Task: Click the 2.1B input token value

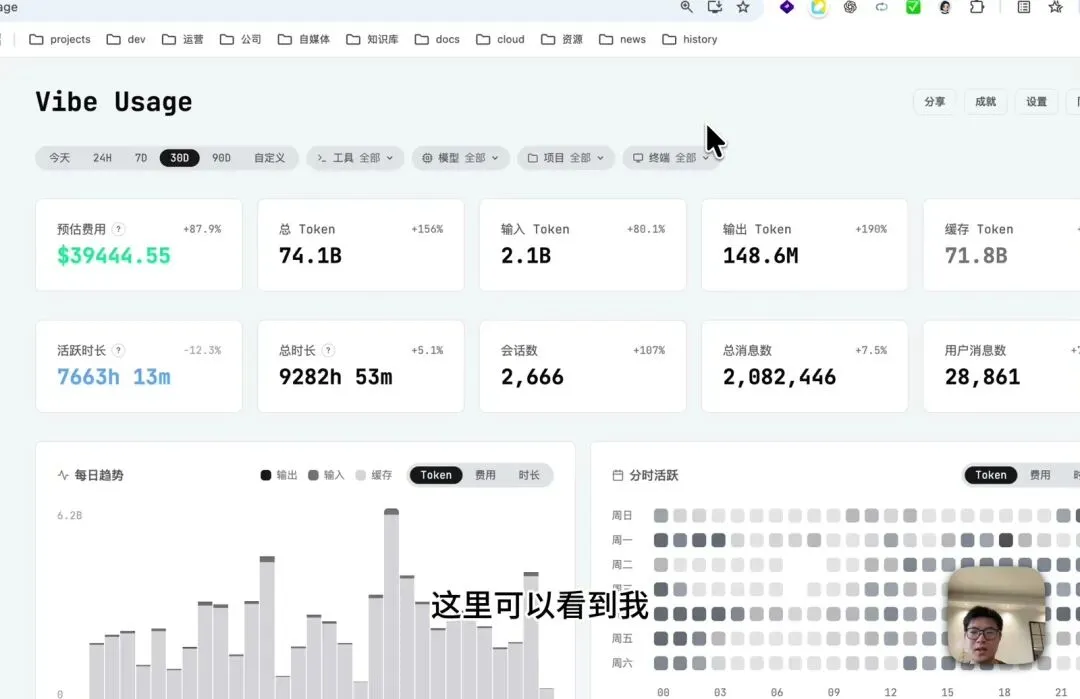Action: point(526,256)
